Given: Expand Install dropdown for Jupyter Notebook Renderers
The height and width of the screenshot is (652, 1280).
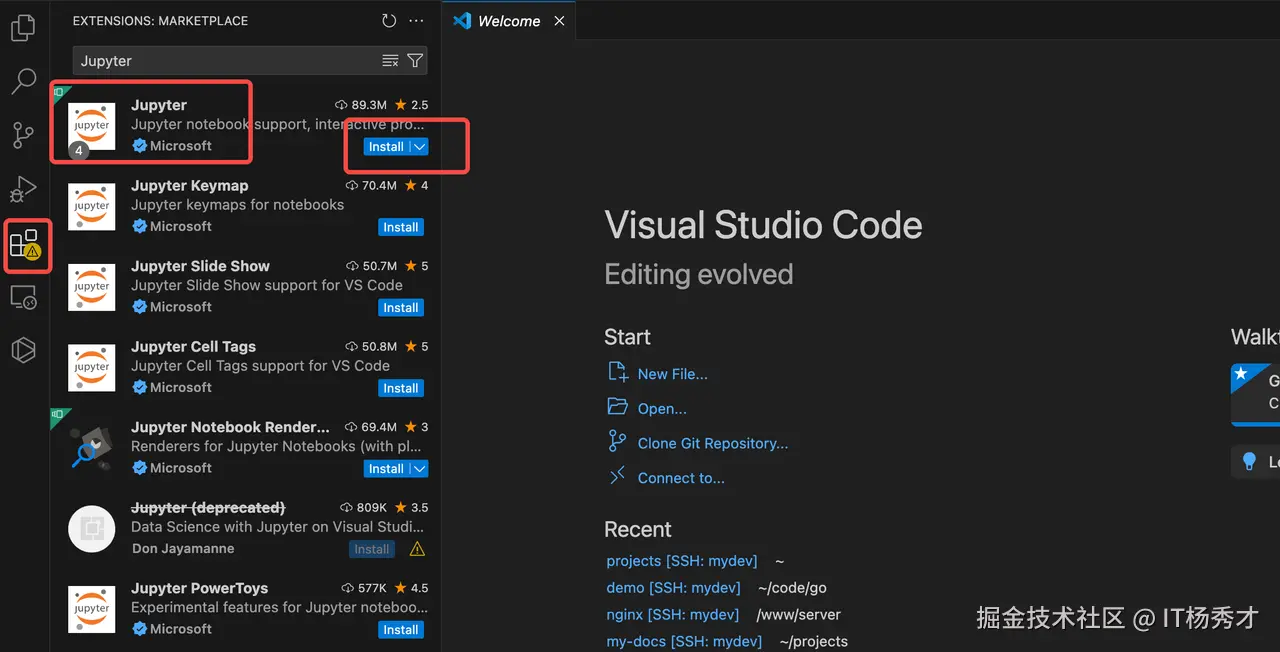Looking at the screenshot, I should (420, 469).
